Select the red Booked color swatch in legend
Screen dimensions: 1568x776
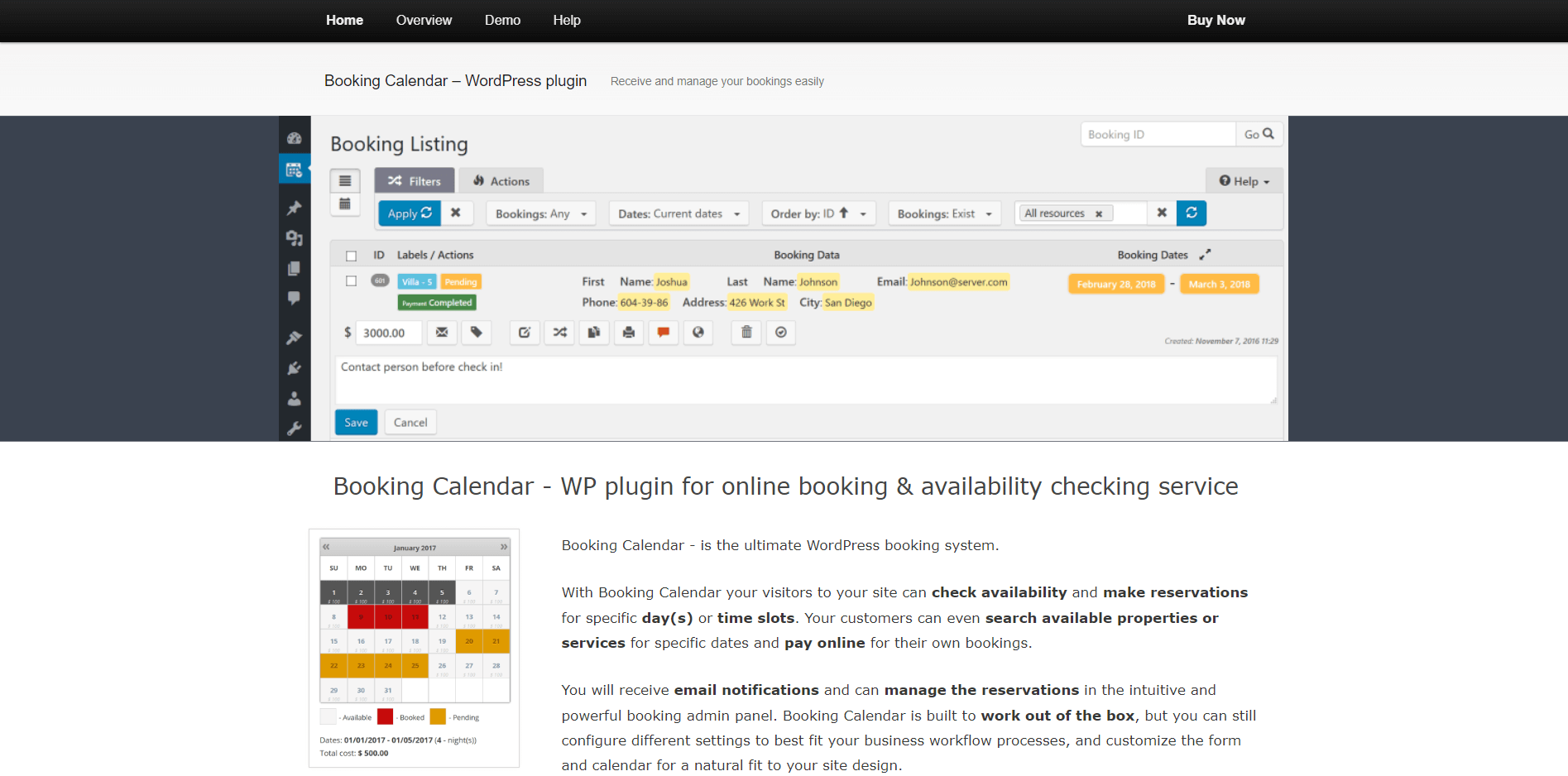pyautogui.click(x=384, y=716)
